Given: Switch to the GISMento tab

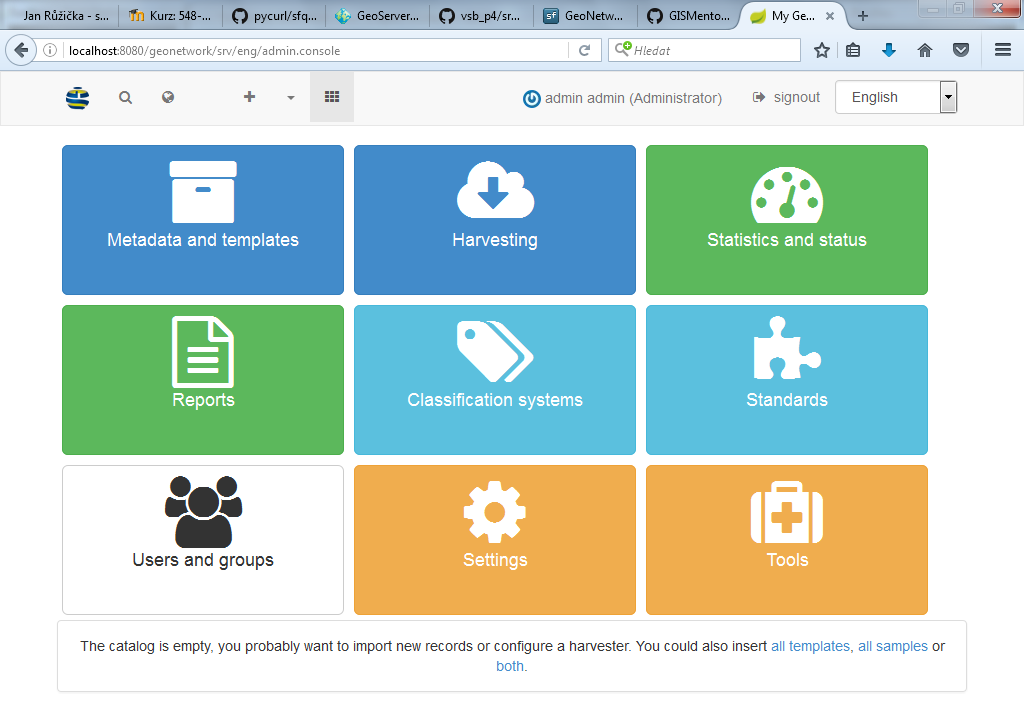Looking at the screenshot, I should click(689, 16).
